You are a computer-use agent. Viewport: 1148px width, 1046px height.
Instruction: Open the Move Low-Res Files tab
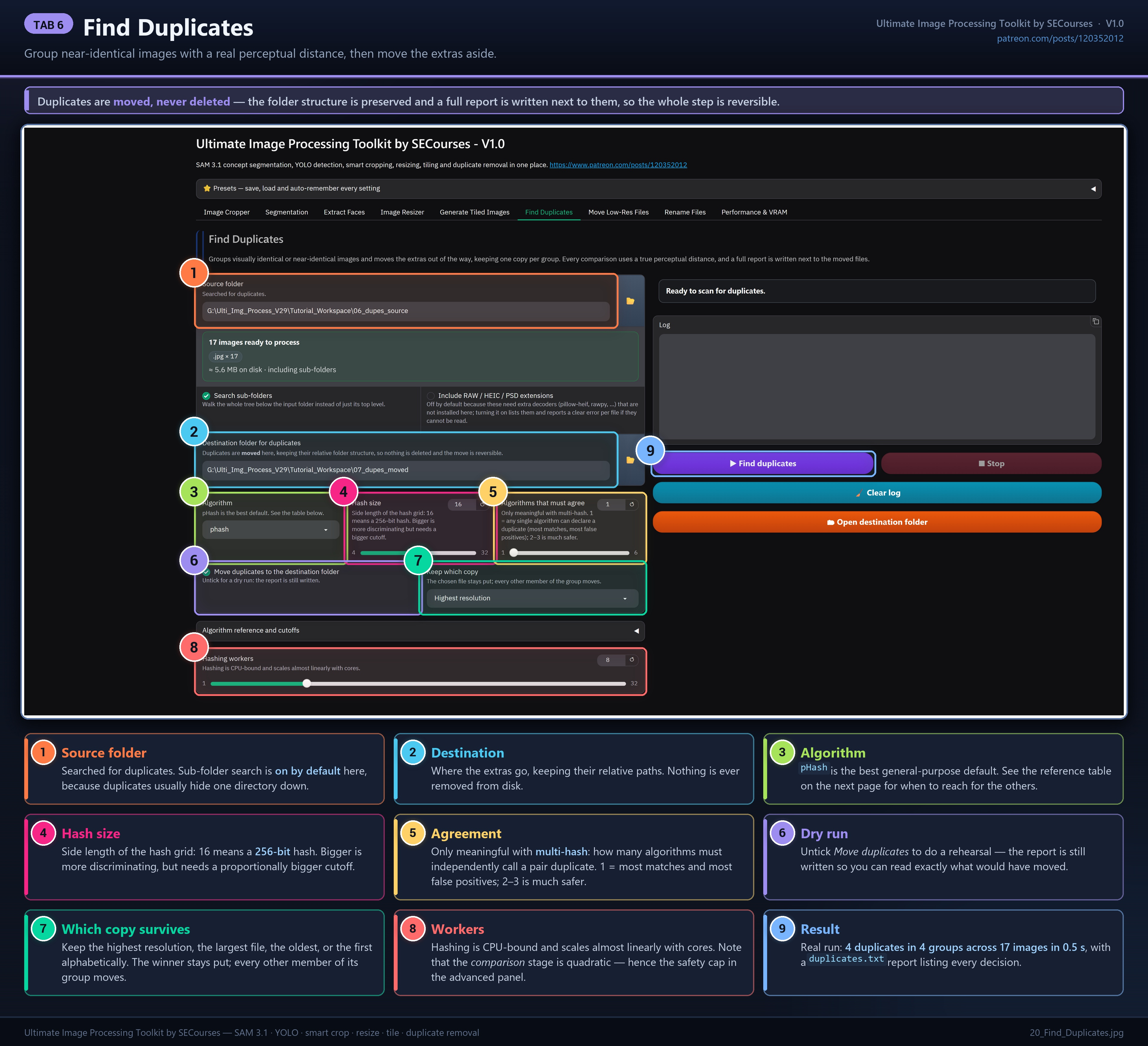619,212
